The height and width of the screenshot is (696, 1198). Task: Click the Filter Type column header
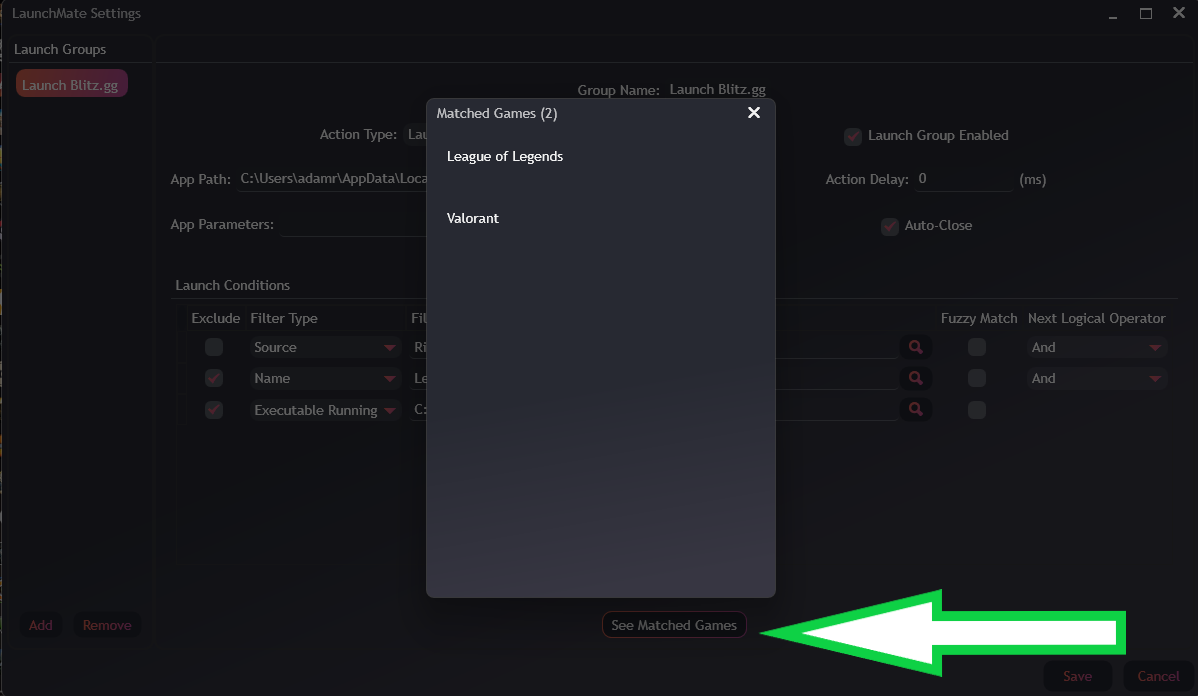coord(283,319)
